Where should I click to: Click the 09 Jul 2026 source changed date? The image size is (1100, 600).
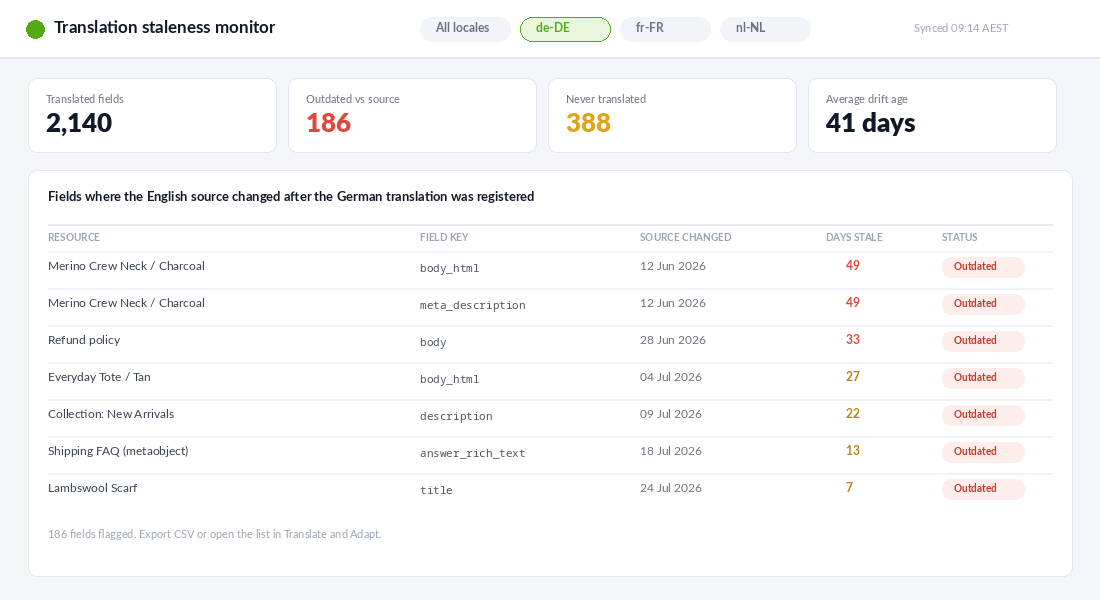[x=671, y=414]
